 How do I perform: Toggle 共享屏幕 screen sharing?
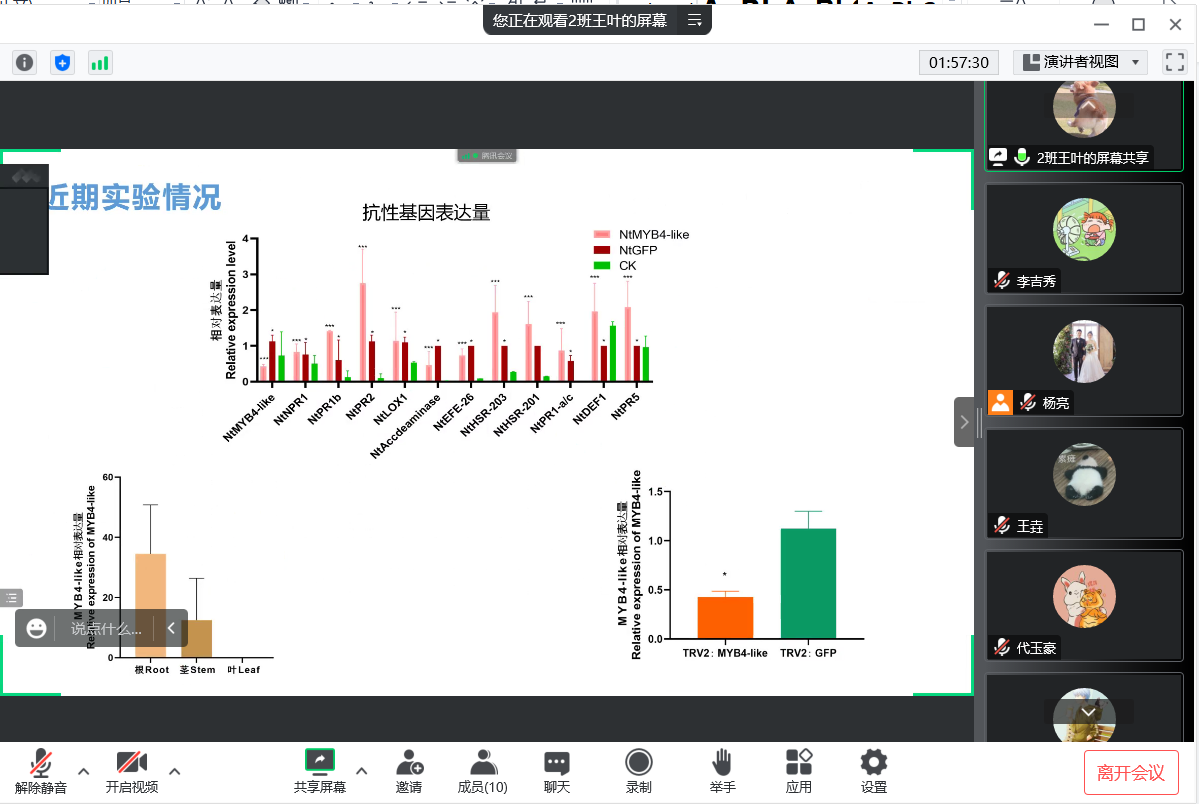319,771
